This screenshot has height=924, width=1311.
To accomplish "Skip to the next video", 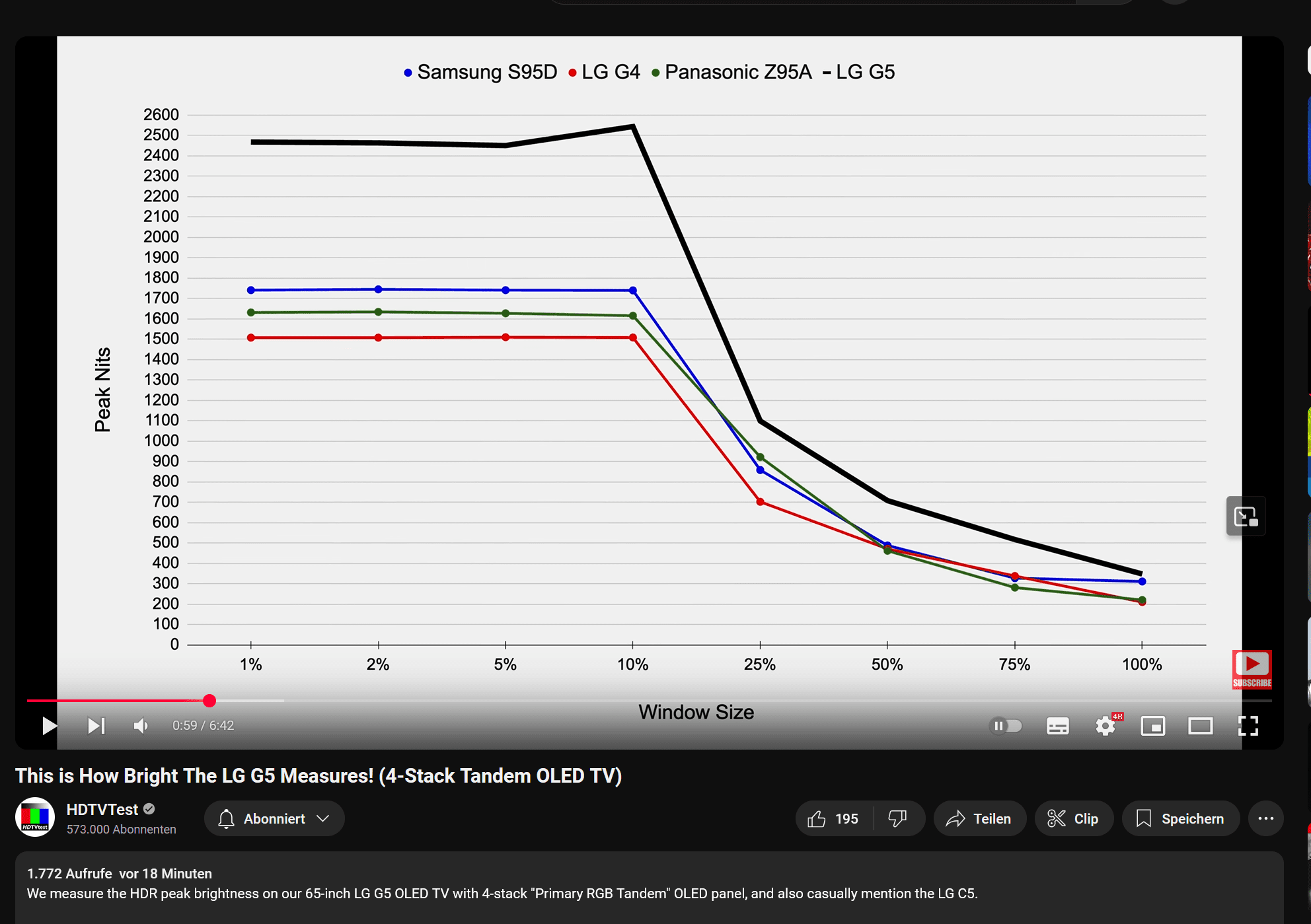I will [x=96, y=726].
